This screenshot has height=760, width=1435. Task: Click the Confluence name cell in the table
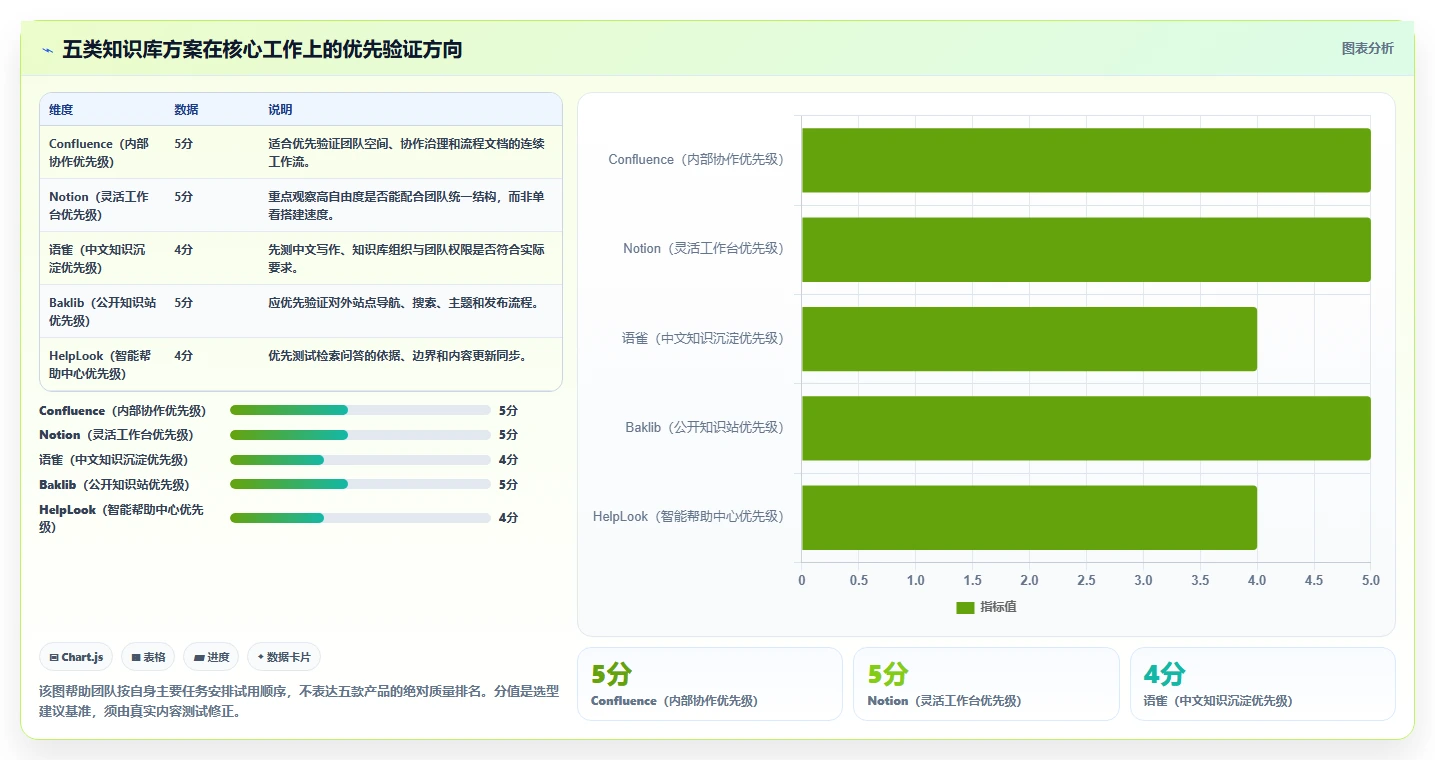tap(100, 152)
